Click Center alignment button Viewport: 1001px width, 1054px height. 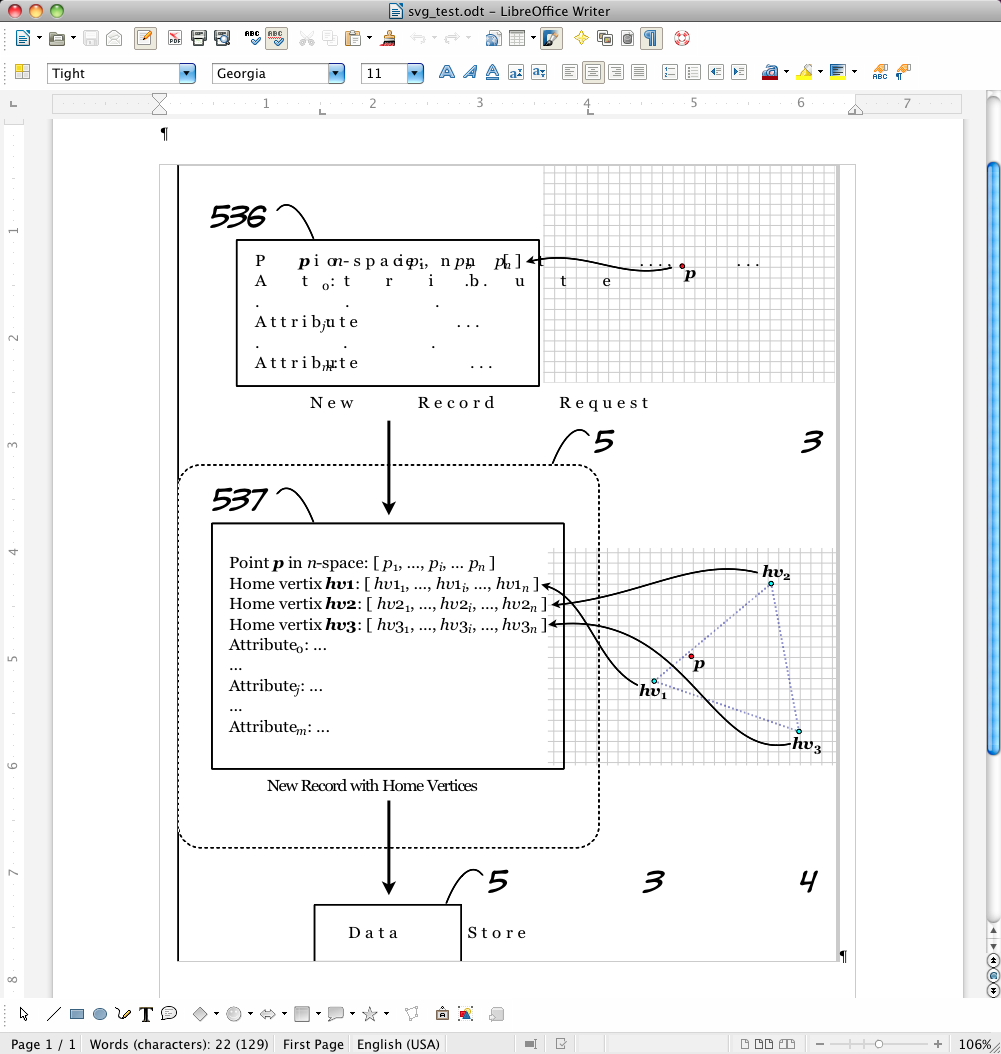tap(593, 72)
